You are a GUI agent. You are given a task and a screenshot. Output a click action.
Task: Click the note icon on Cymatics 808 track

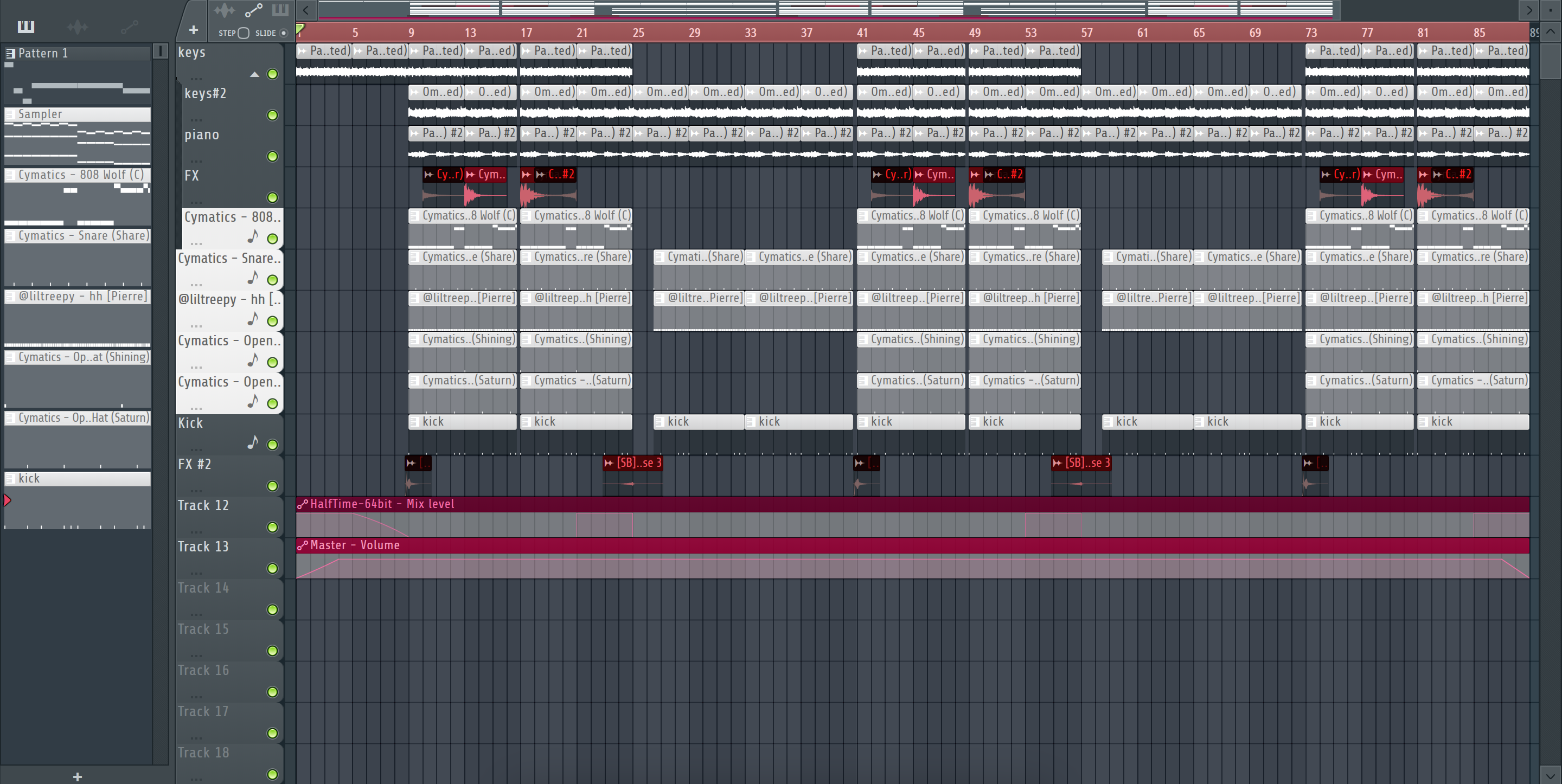click(x=253, y=236)
